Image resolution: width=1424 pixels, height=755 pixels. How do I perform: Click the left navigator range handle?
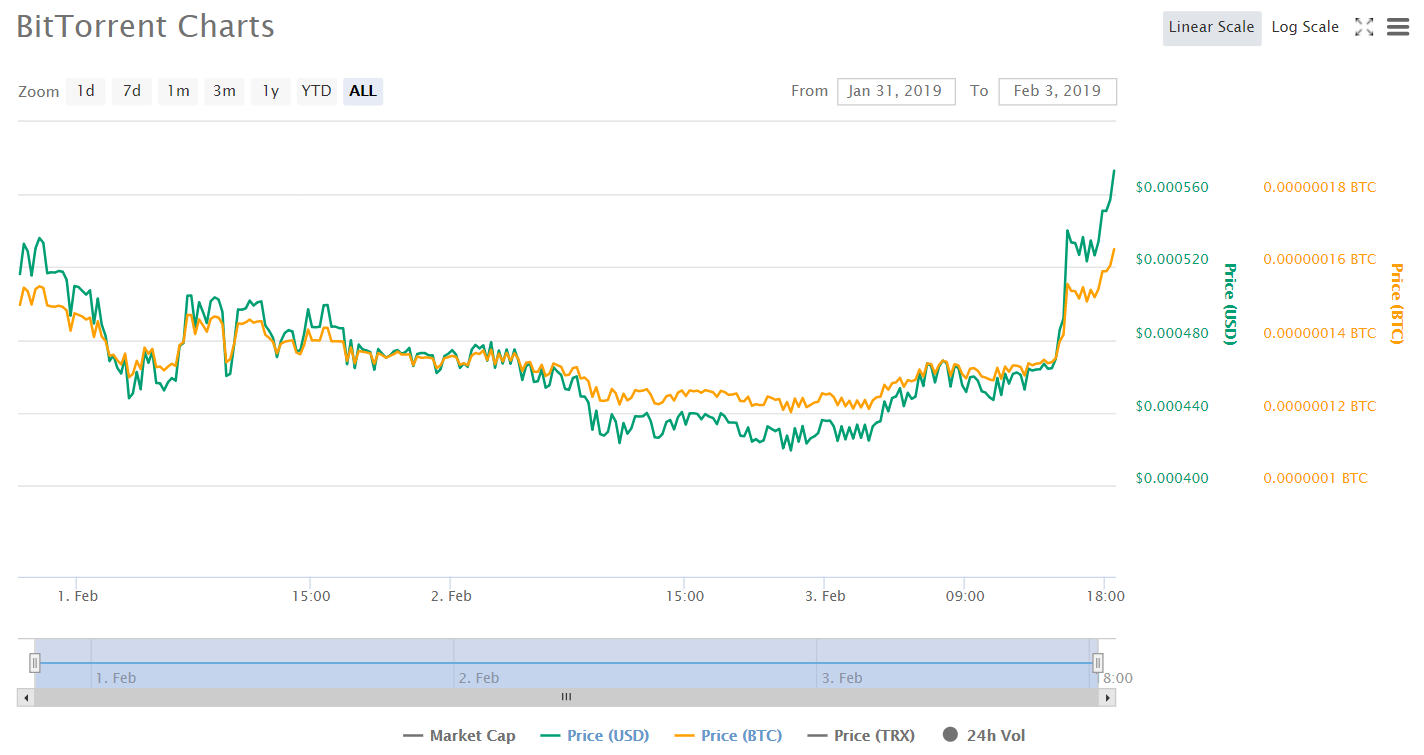click(x=35, y=662)
